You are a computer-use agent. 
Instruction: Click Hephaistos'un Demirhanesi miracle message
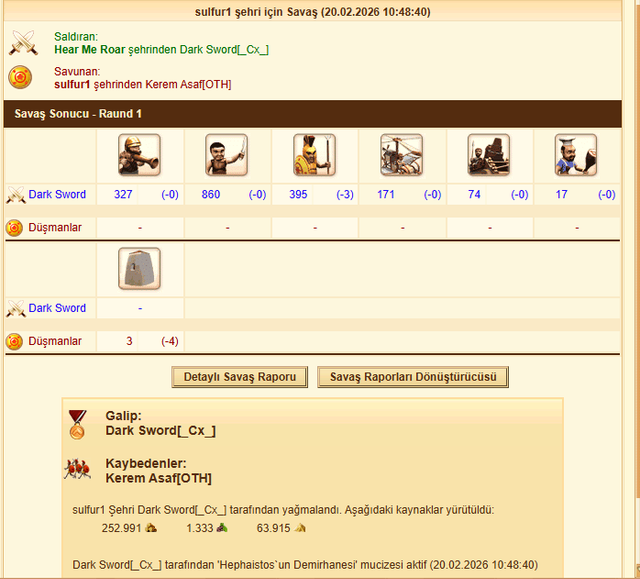coord(305,565)
